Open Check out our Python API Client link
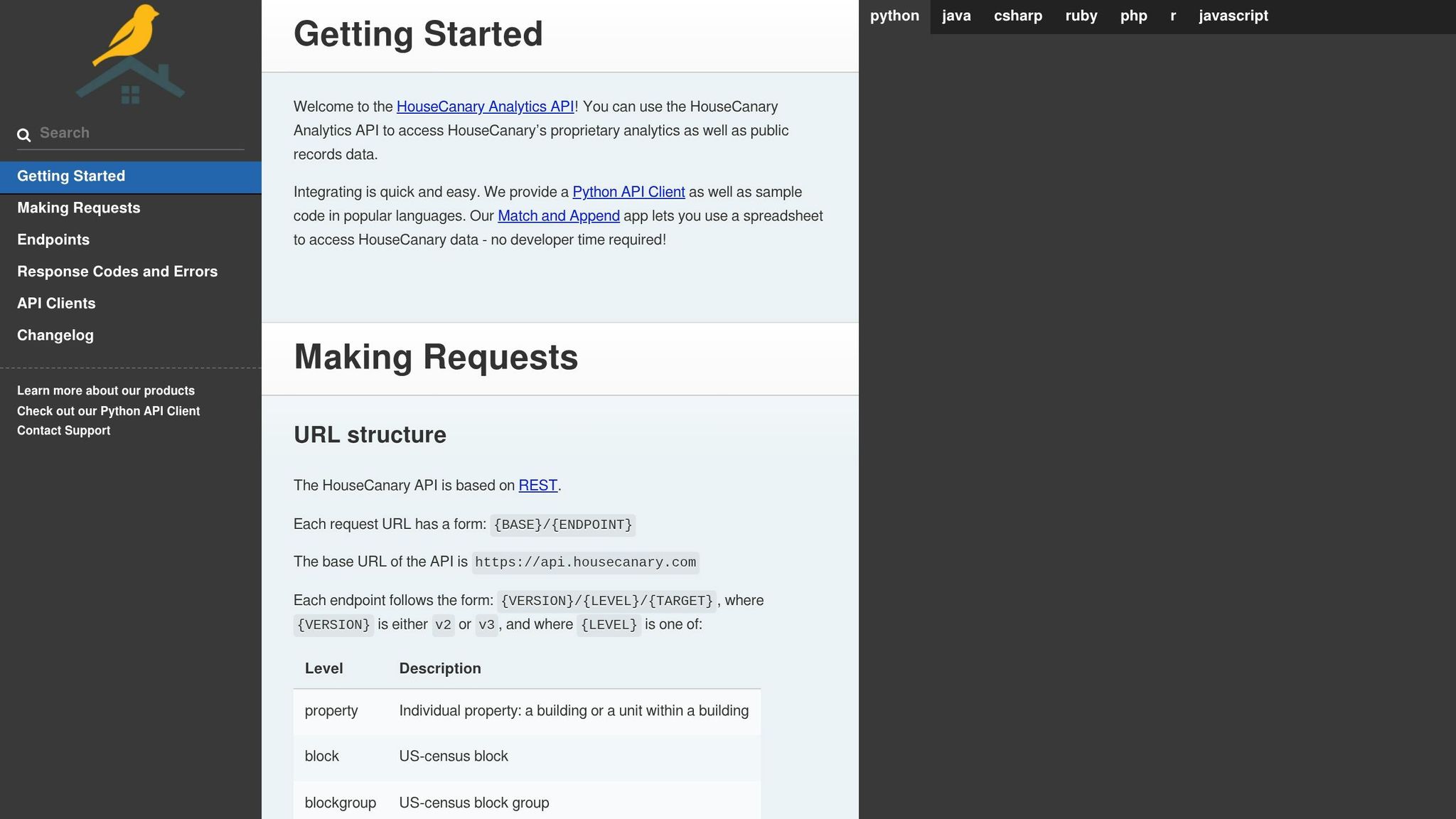 108,411
